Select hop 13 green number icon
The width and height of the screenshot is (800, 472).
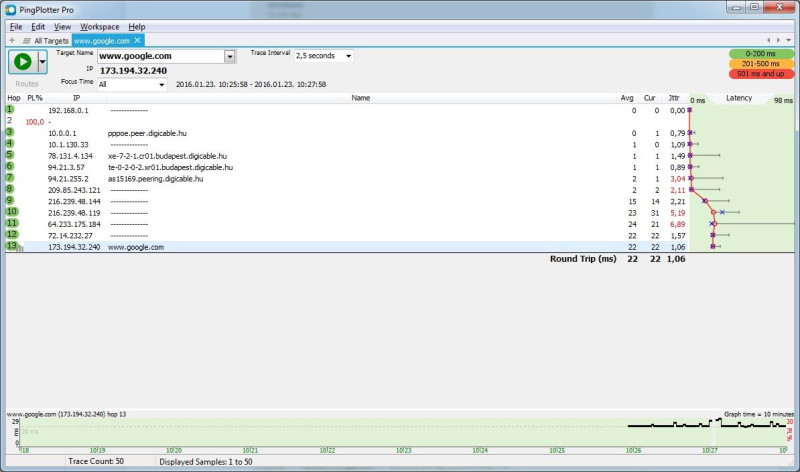(x=12, y=246)
